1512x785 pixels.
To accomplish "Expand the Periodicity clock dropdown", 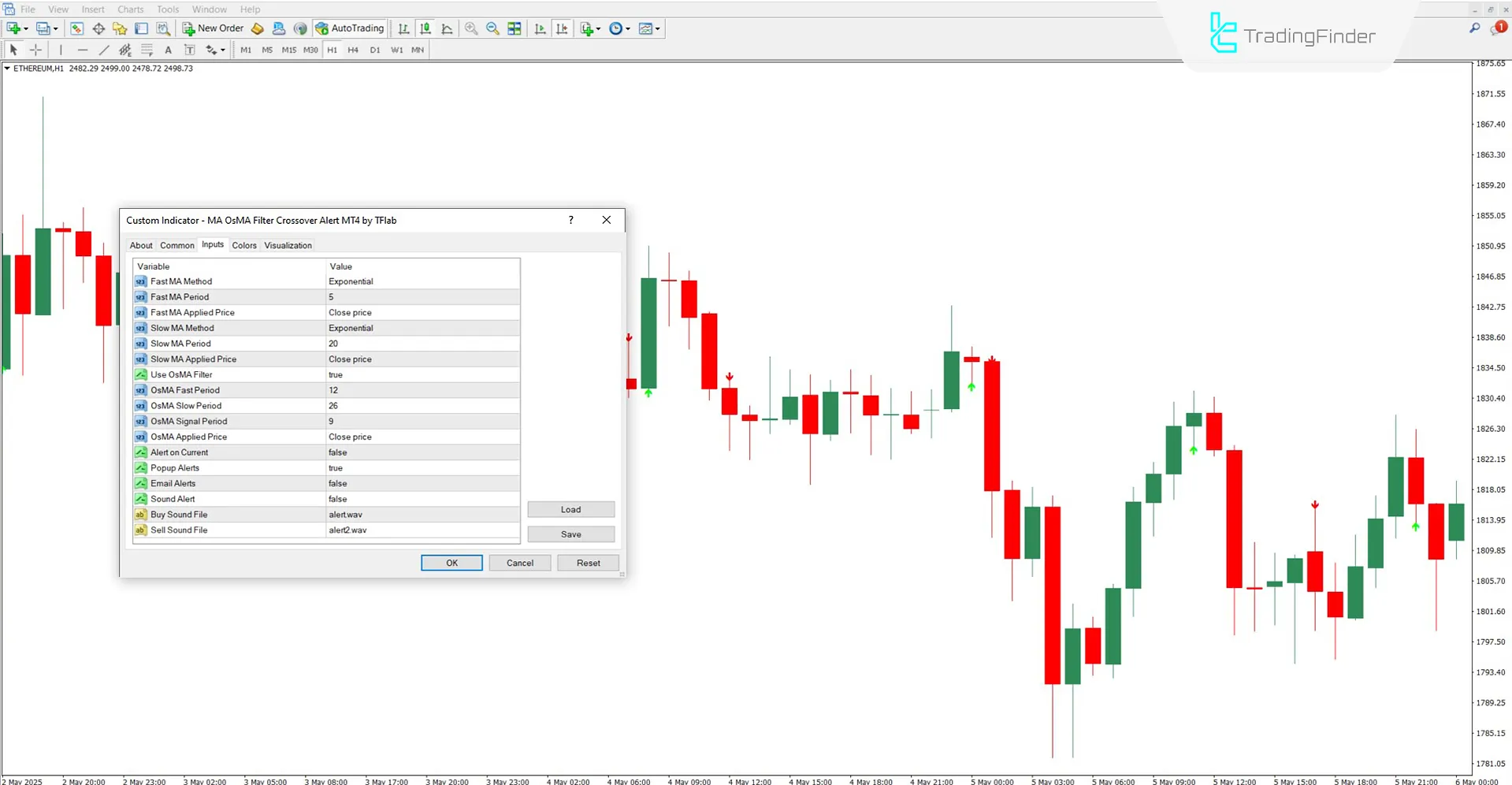I will click(x=619, y=28).
